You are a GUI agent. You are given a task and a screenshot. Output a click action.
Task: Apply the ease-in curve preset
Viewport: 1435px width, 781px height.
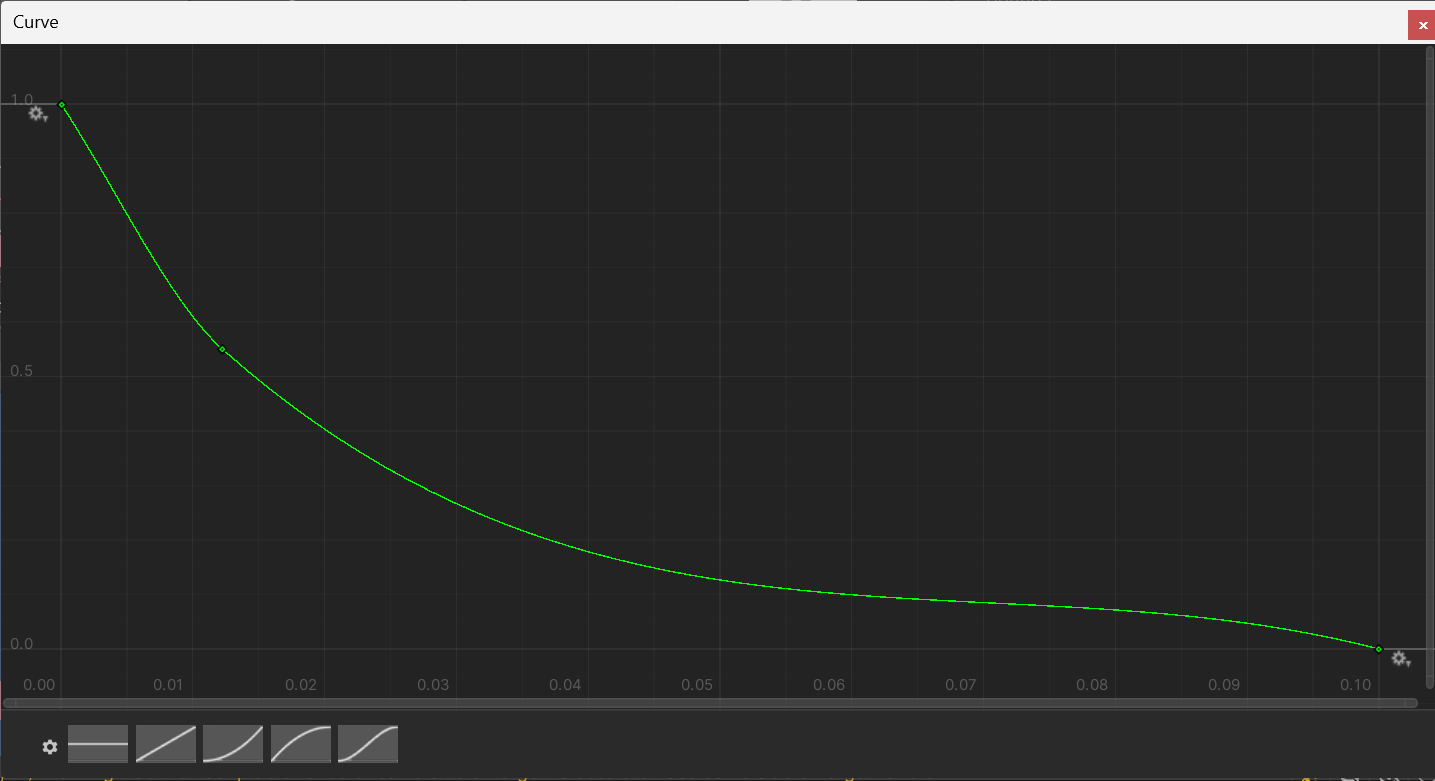coord(233,745)
